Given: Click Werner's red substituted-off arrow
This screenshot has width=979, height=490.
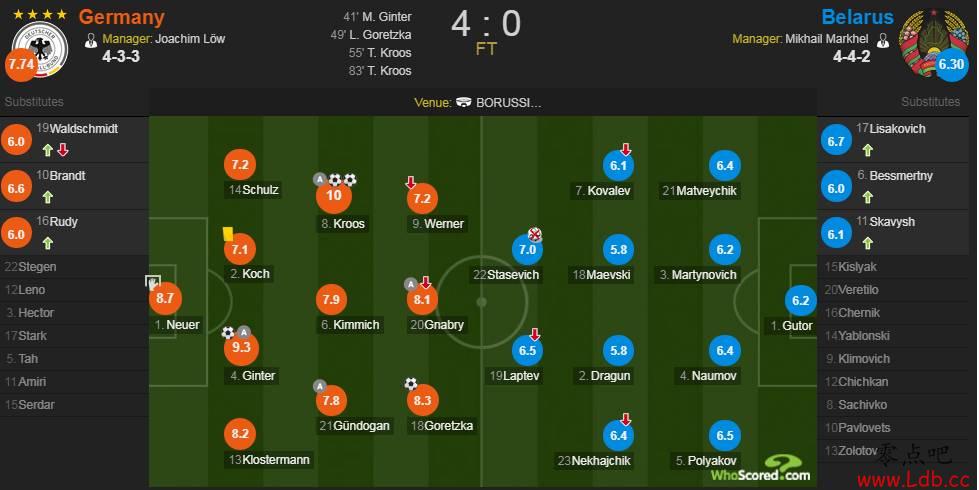Looking at the screenshot, I should click(410, 182).
